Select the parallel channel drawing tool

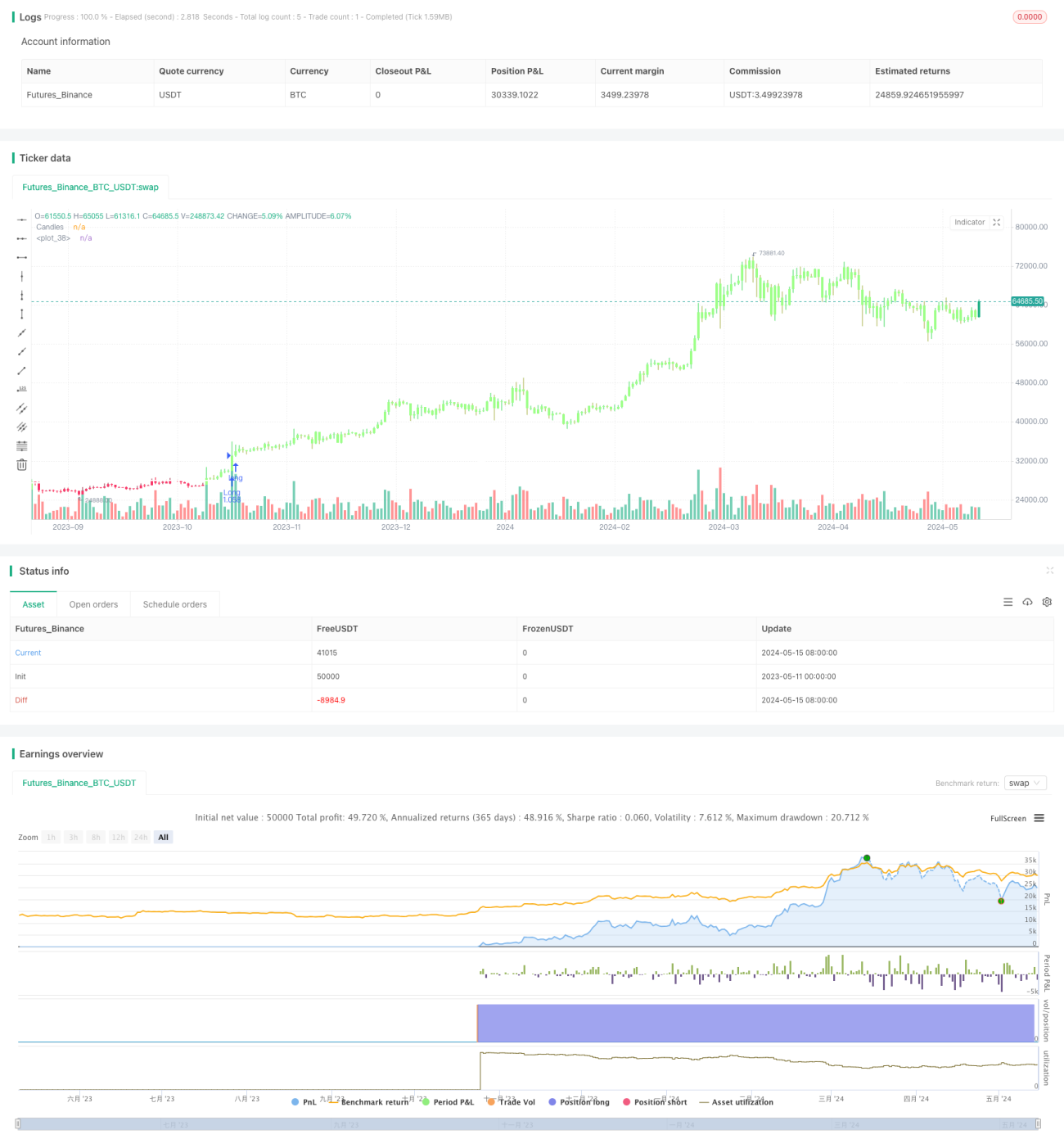(x=22, y=408)
